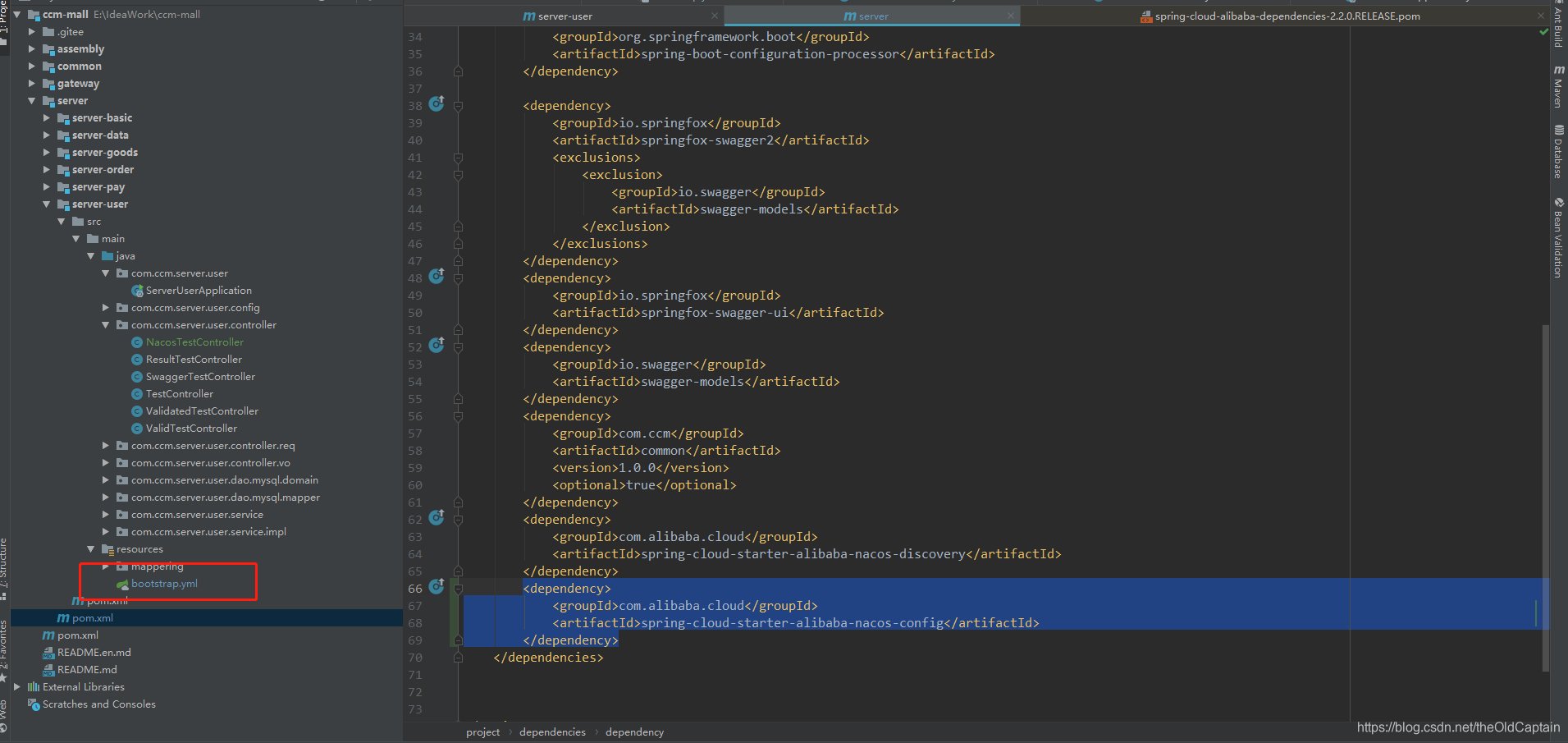1568x743 pixels.
Task: Close the server-user tab
Action: tap(715, 16)
